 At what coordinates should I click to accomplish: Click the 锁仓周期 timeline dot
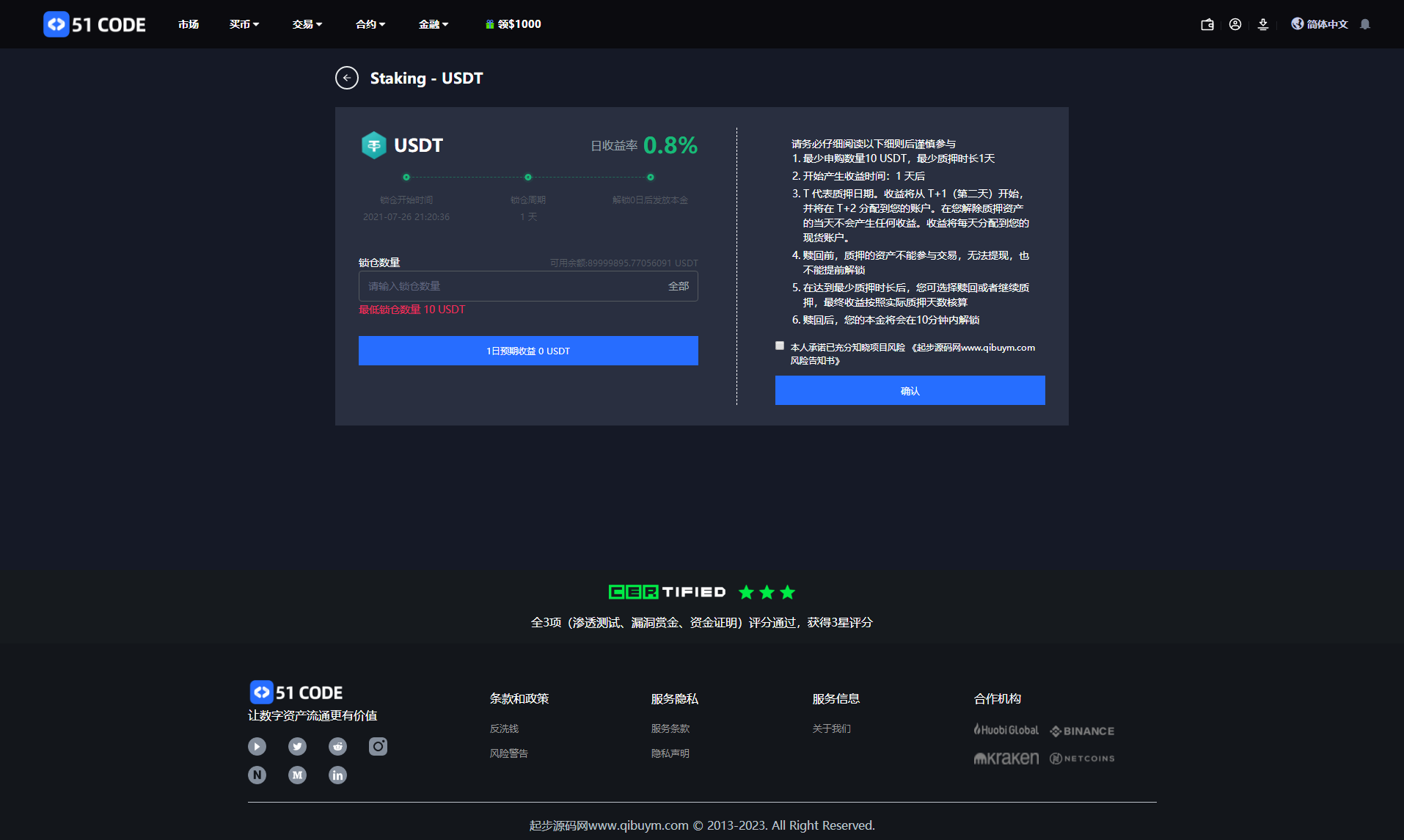click(528, 177)
